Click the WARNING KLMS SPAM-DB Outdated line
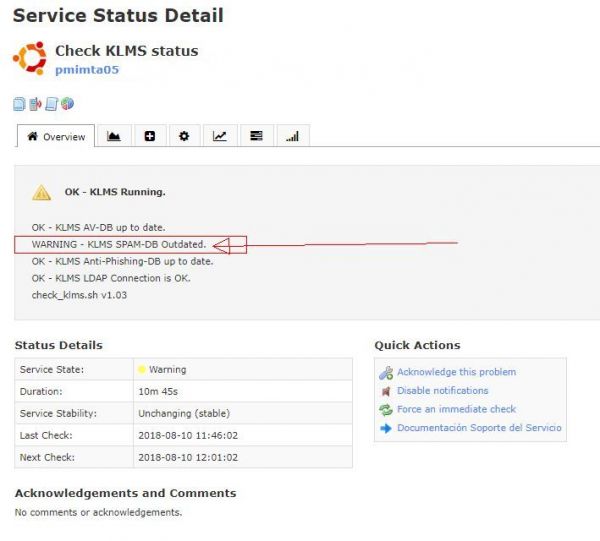Viewport: 600px width, 541px height. coord(119,244)
